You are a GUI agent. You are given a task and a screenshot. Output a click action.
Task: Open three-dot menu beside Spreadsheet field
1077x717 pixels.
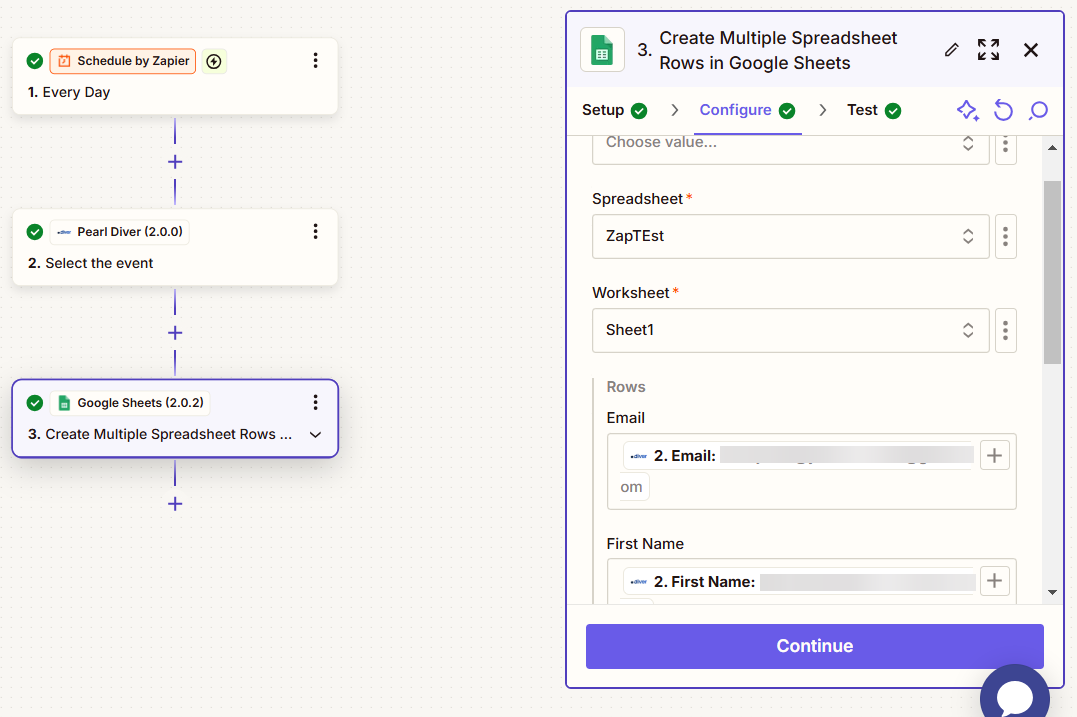click(1006, 236)
